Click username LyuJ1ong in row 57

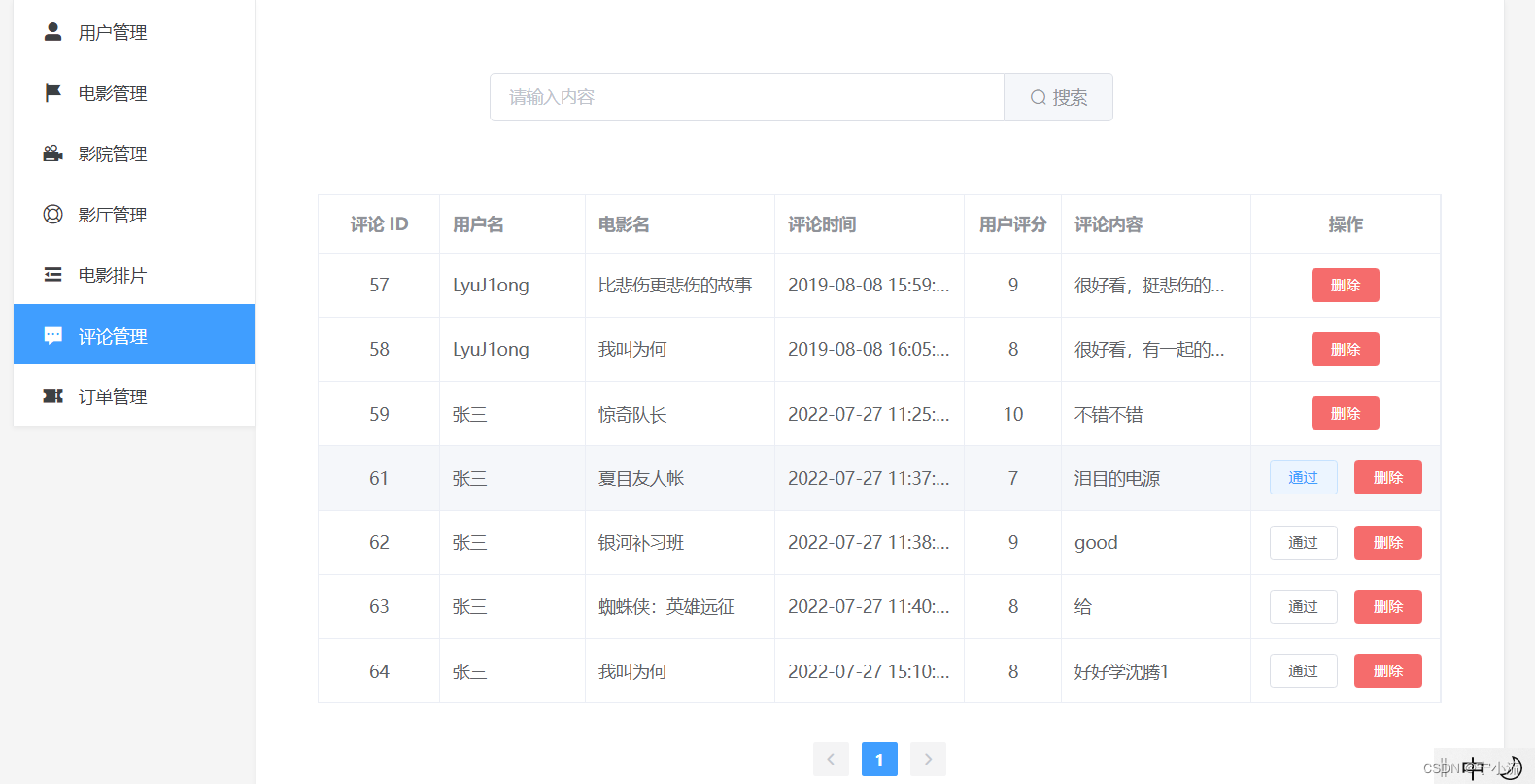pyautogui.click(x=491, y=285)
